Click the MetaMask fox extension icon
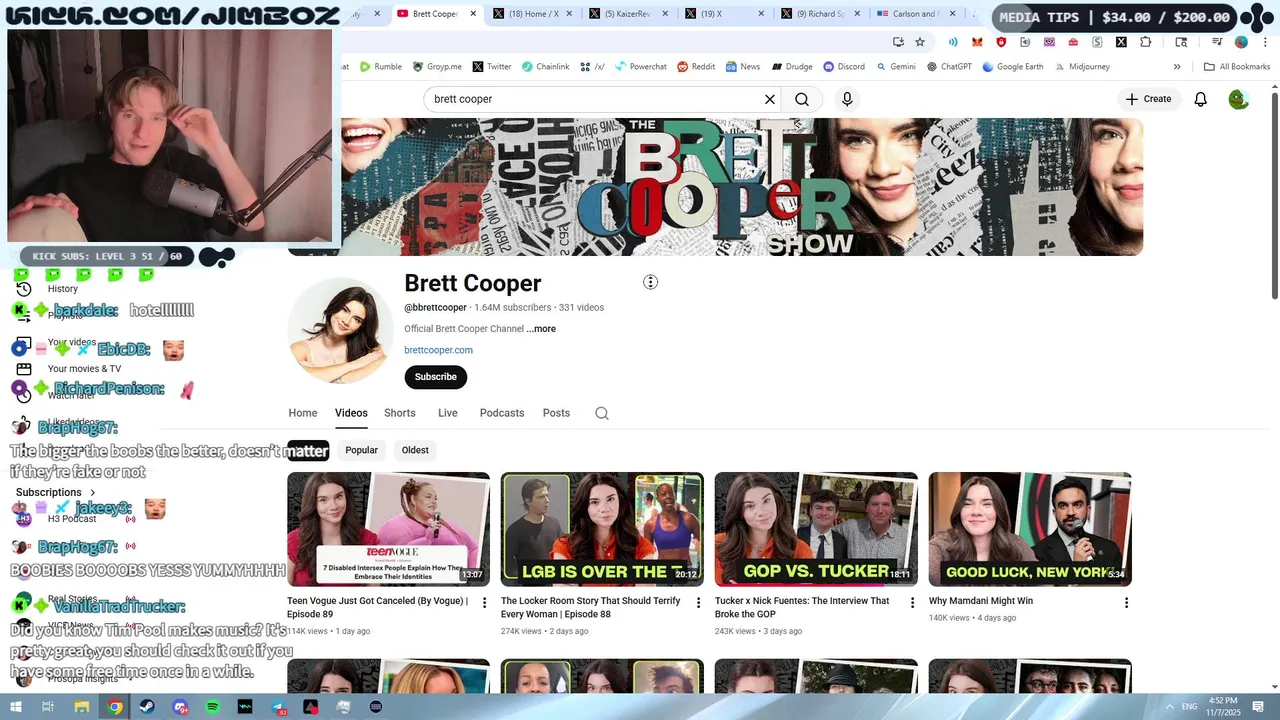This screenshot has height=720, width=1280. coord(977,42)
